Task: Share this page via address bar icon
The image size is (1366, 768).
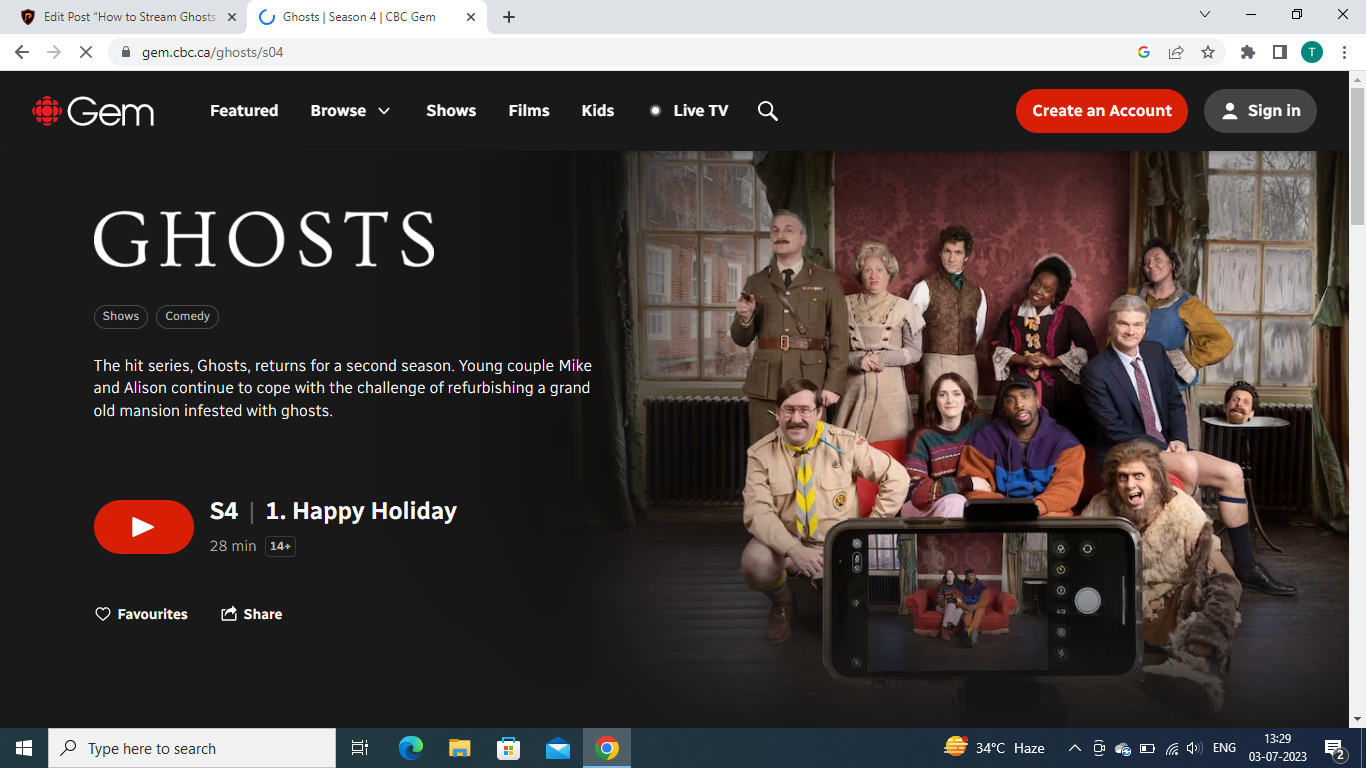Action: tap(1176, 52)
